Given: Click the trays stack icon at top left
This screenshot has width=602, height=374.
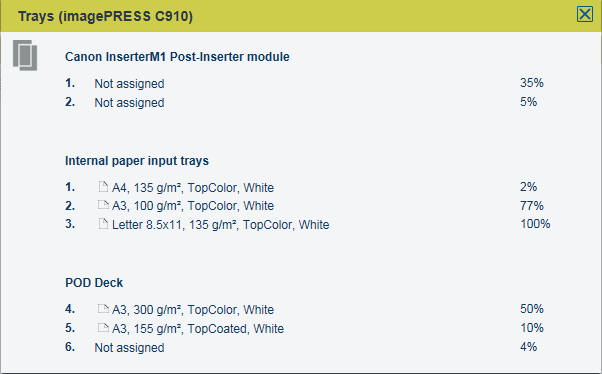Looking at the screenshot, I should [x=25, y=55].
